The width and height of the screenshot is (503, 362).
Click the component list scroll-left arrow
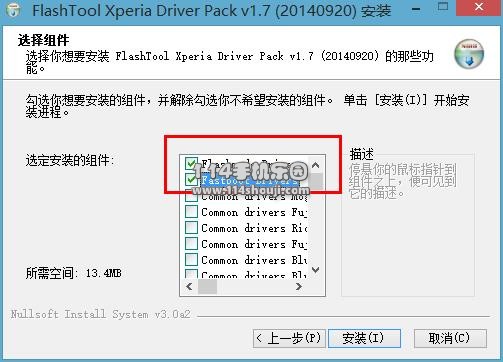coord(189,286)
